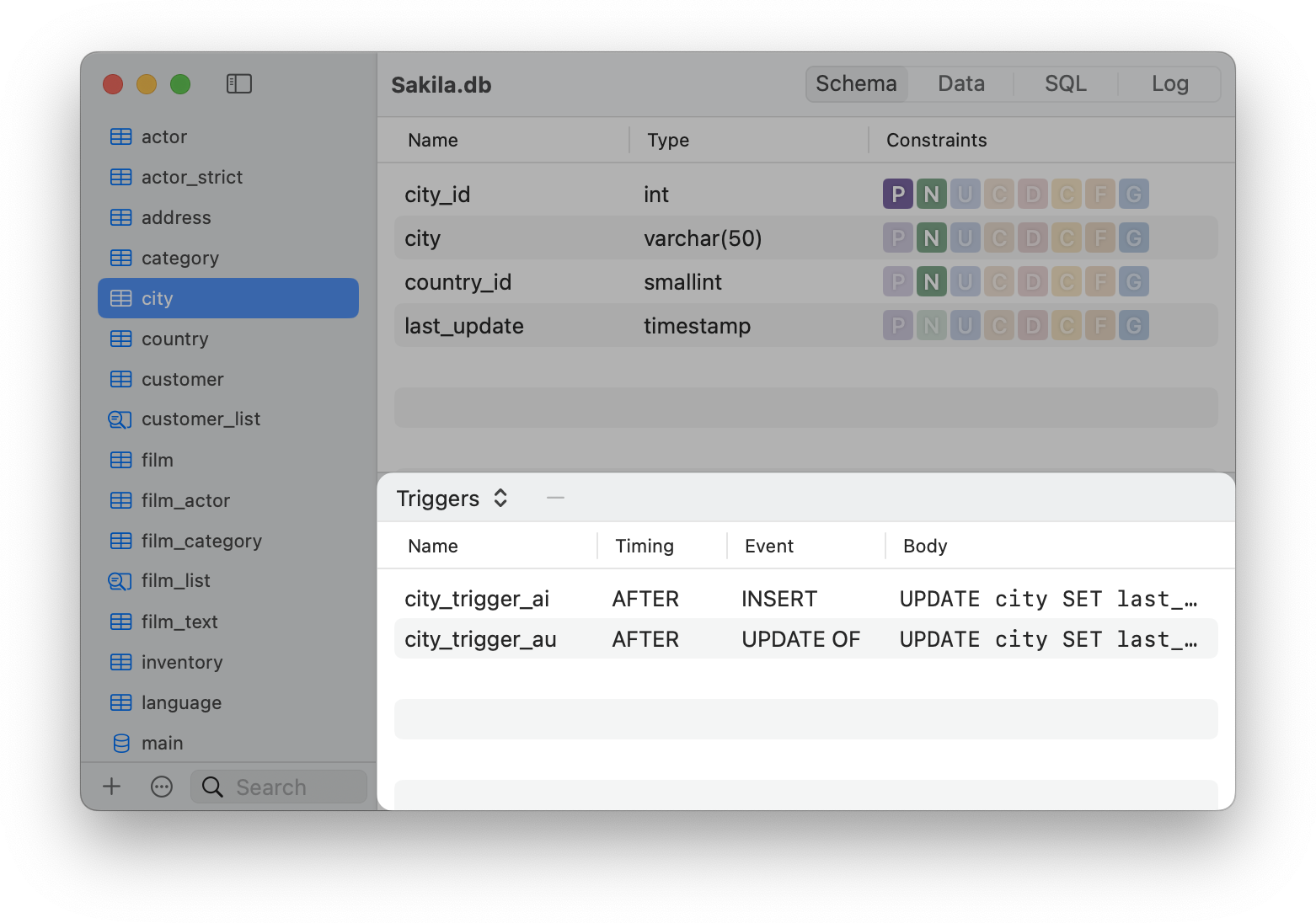The height and width of the screenshot is (923, 1316).
Task: Toggle Not Null badge for country_id
Action: coord(932,282)
